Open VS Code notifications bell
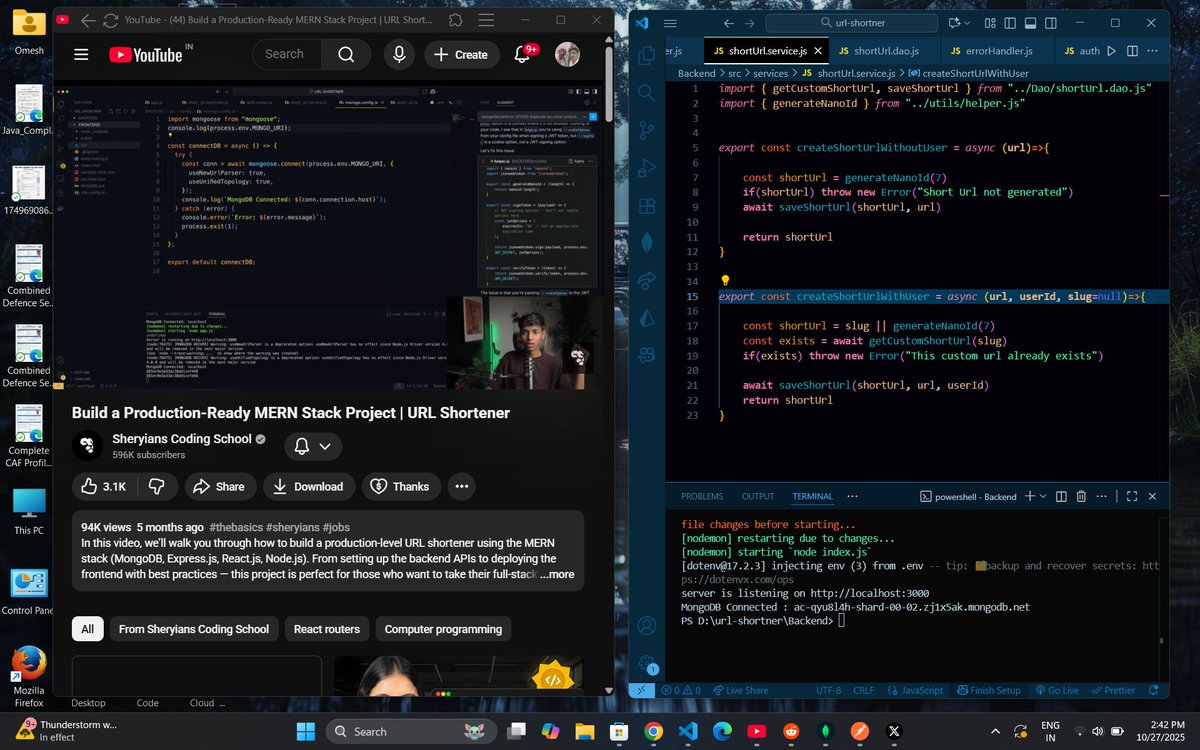This screenshot has height=750, width=1200. point(1156,690)
